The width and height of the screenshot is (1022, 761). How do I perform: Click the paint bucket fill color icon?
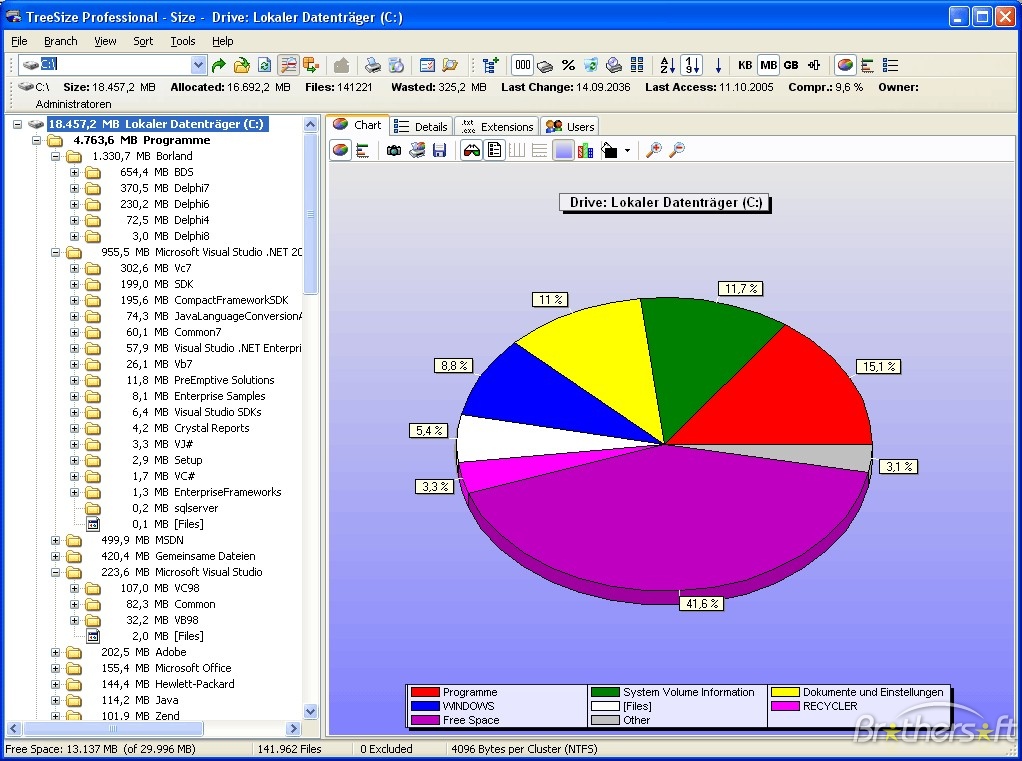pos(609,151)
